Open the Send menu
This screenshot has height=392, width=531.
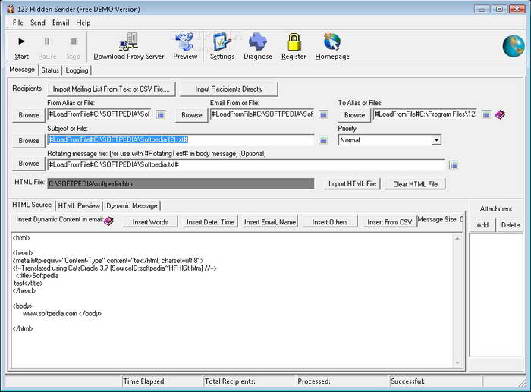38,23
